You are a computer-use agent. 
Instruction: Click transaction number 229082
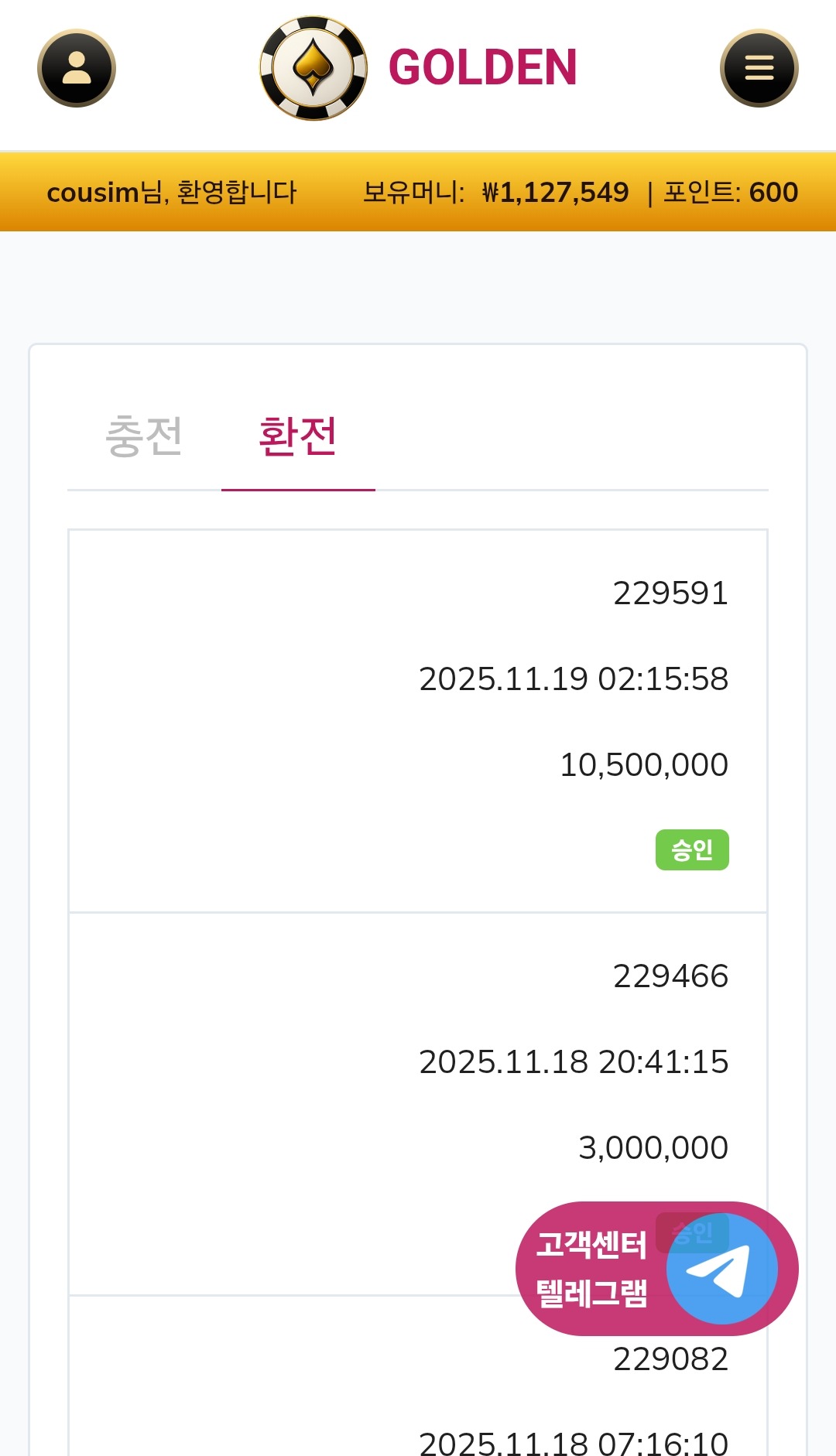tap(670, 1359)
